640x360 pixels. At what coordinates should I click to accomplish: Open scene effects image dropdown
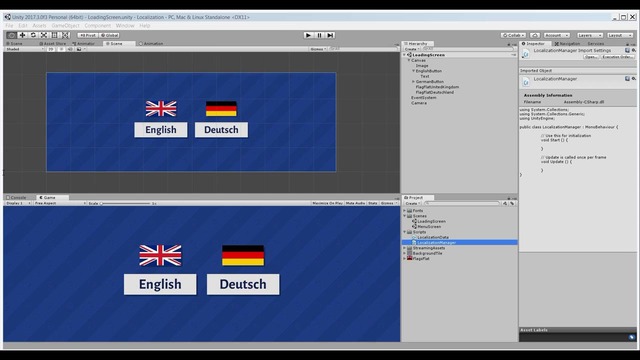pos(80,49)
